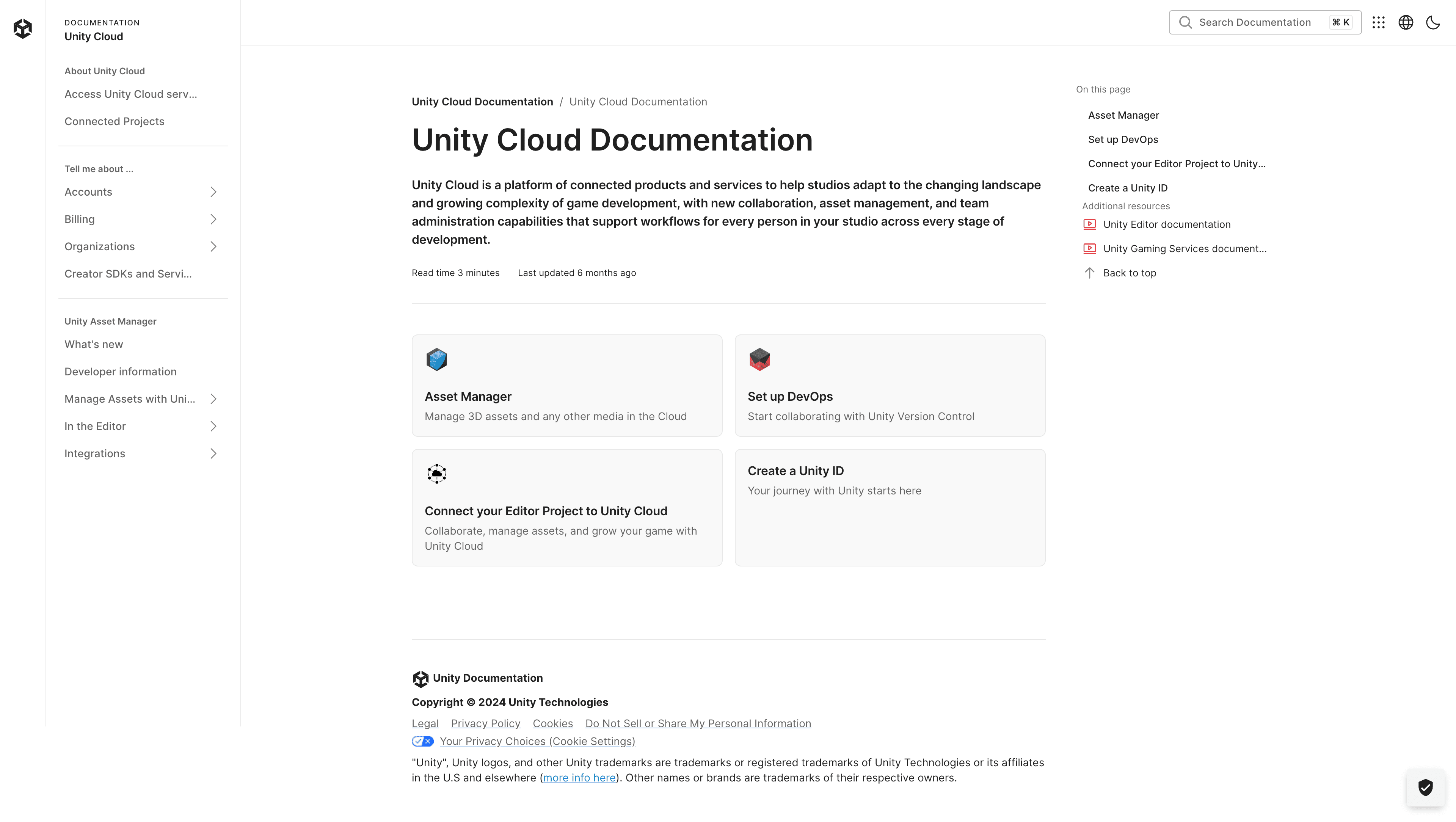This screenshot has height=822, width=1456.
Task: Click the Back to top arrow icon
Action: 1089,273
